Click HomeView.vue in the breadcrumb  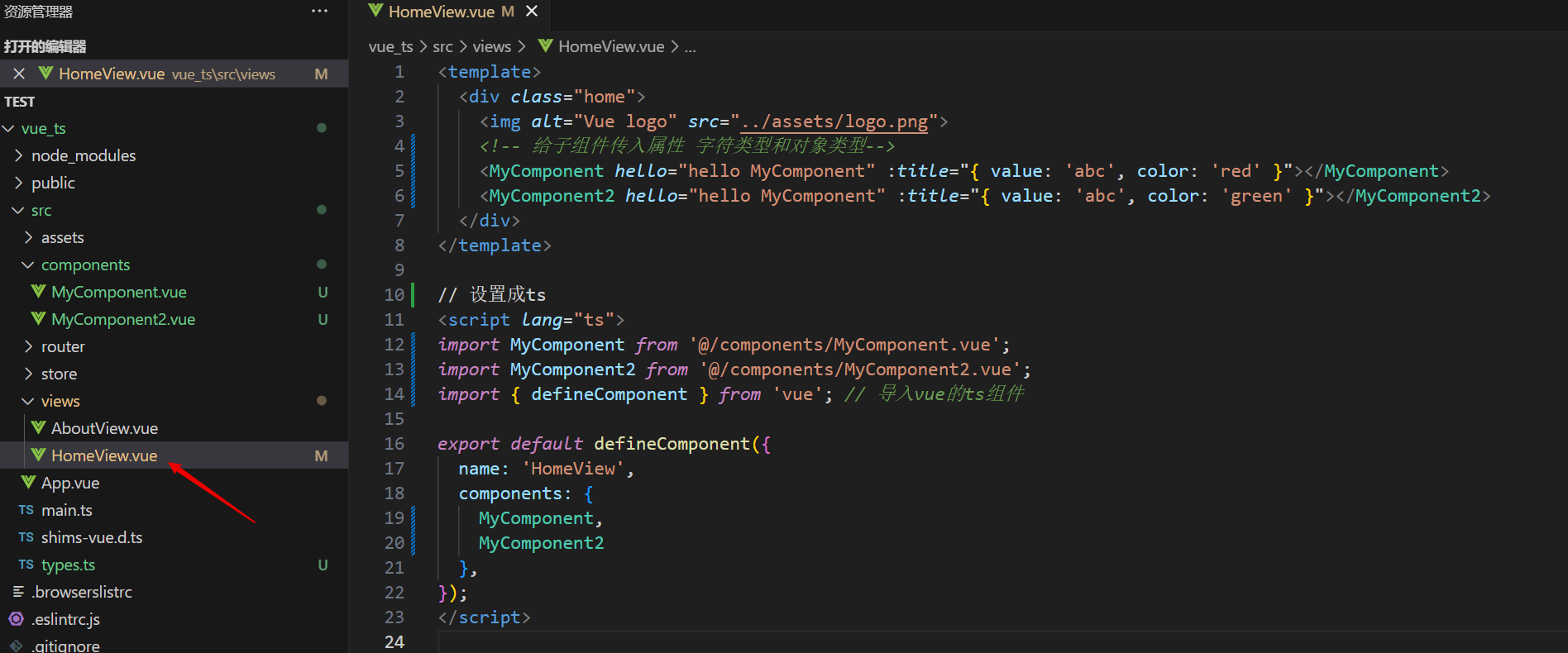coord(611,46)
